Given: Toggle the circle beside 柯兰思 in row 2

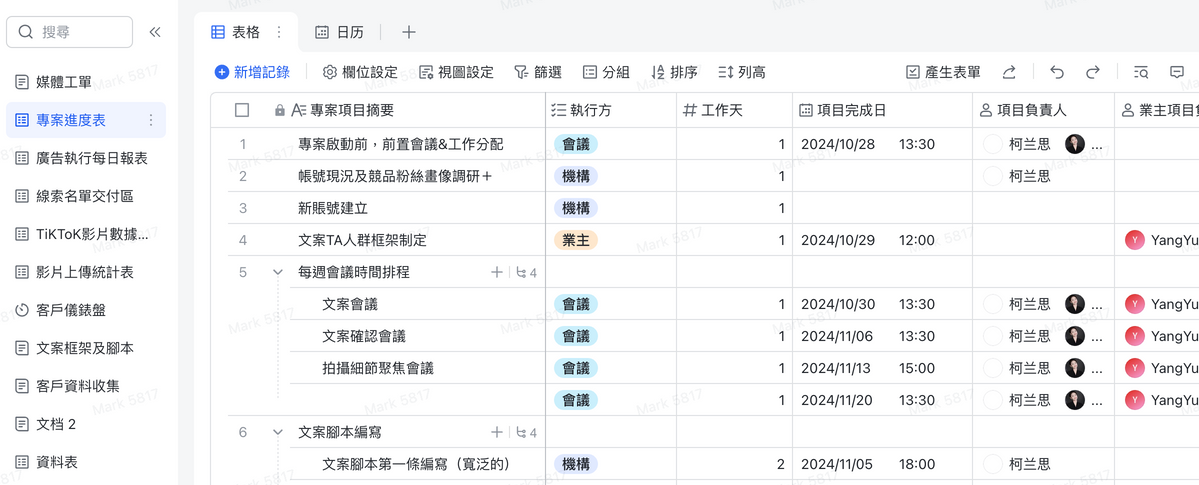Looking at the screenshot, I should pos(992,176).
